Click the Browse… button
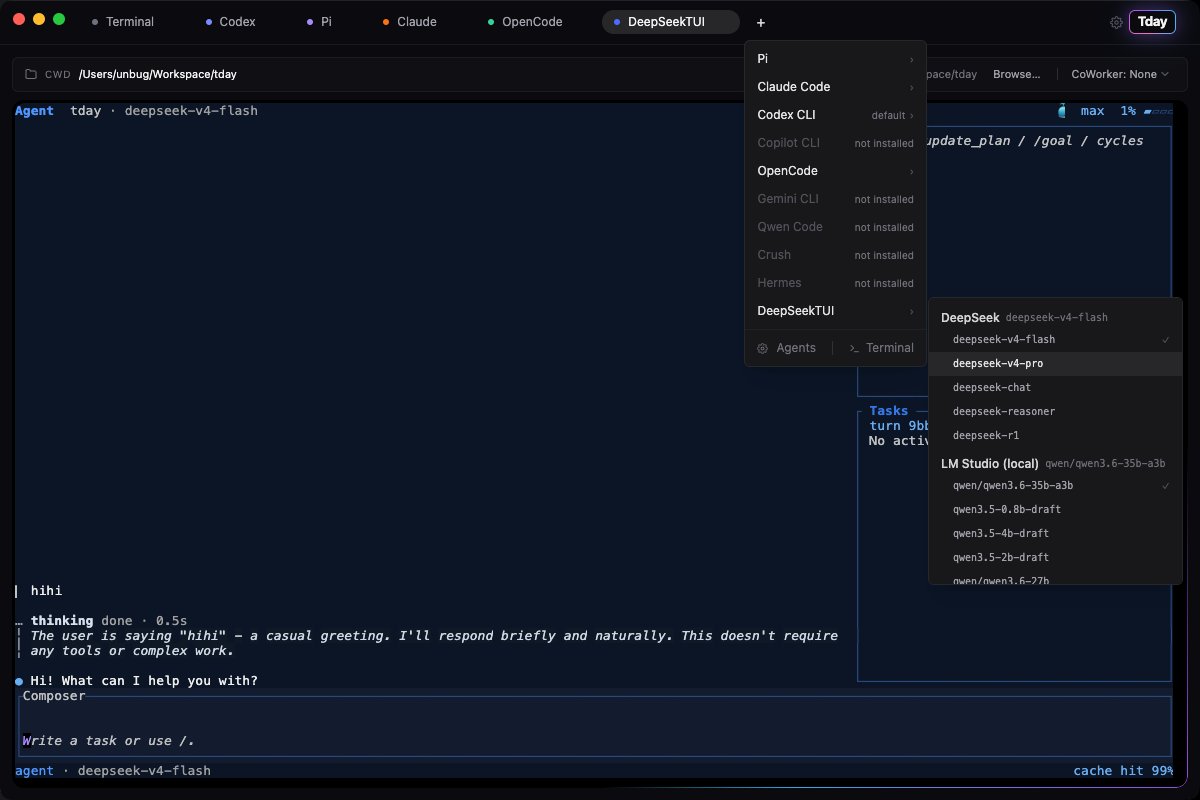 pyautogui.click(x=1016, y=74)
